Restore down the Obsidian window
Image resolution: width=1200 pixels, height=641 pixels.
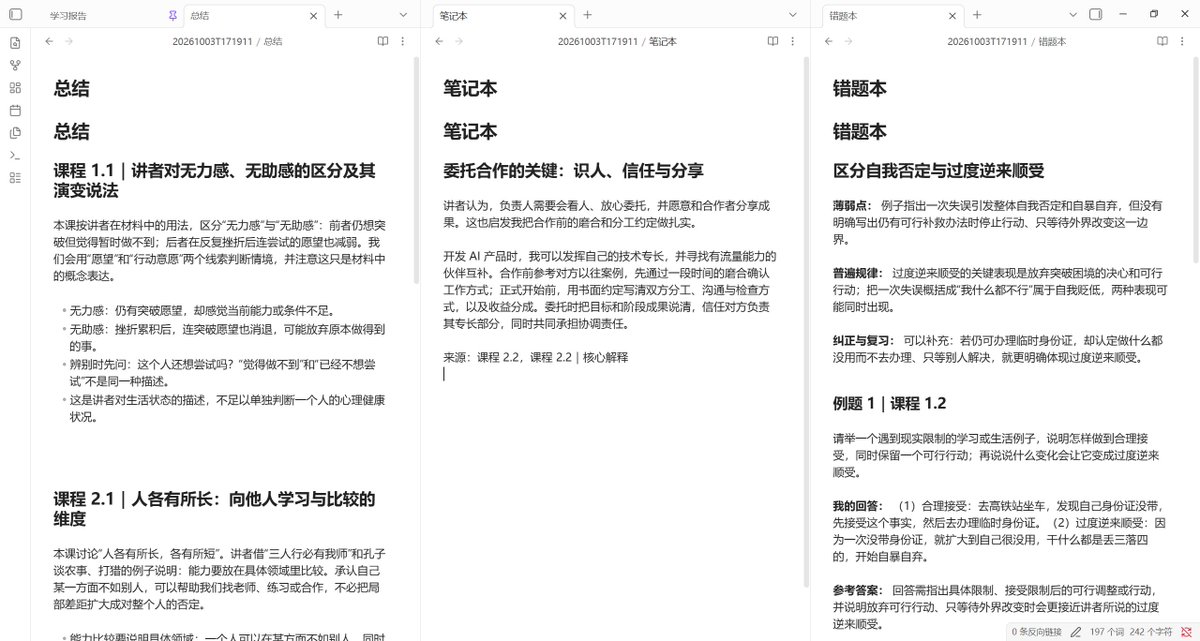pos(1153,15)
